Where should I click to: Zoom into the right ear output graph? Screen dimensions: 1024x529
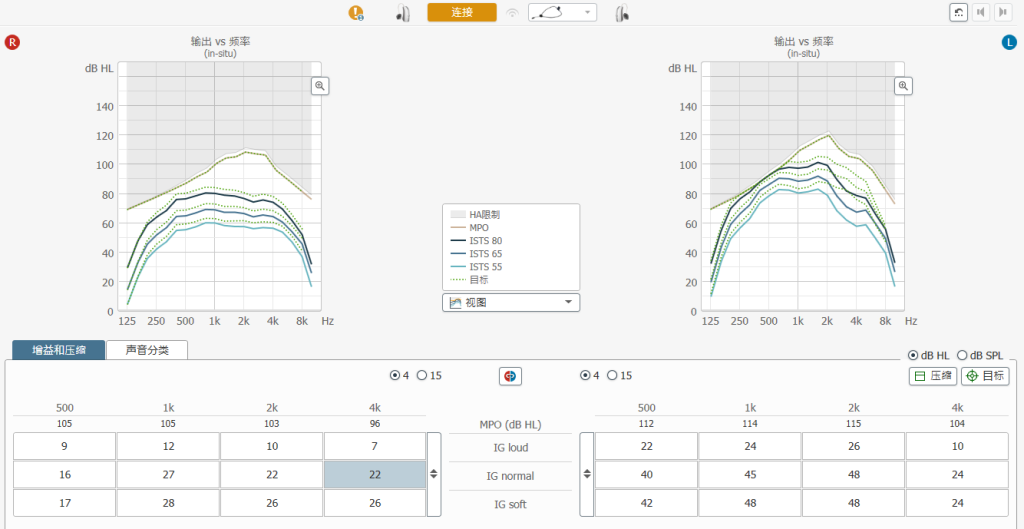[x=320, y=86]
